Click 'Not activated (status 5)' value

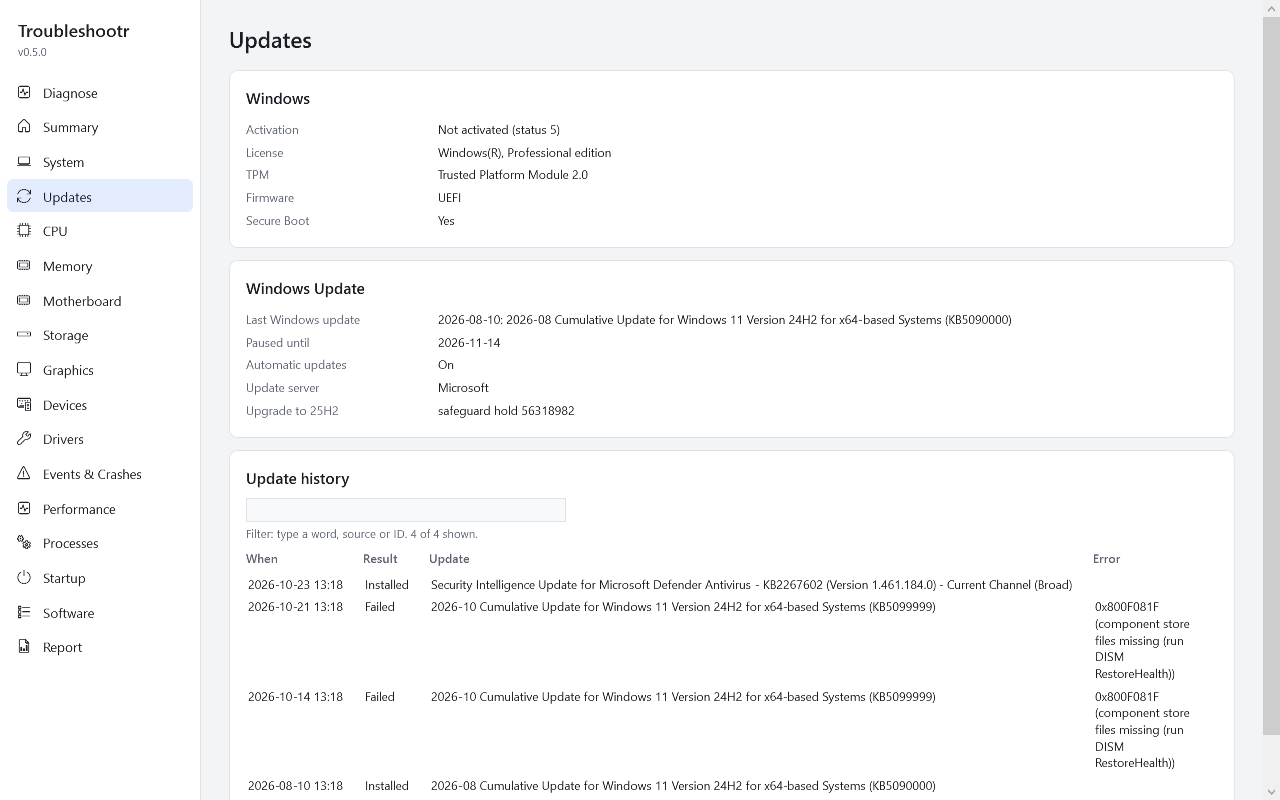499,130
